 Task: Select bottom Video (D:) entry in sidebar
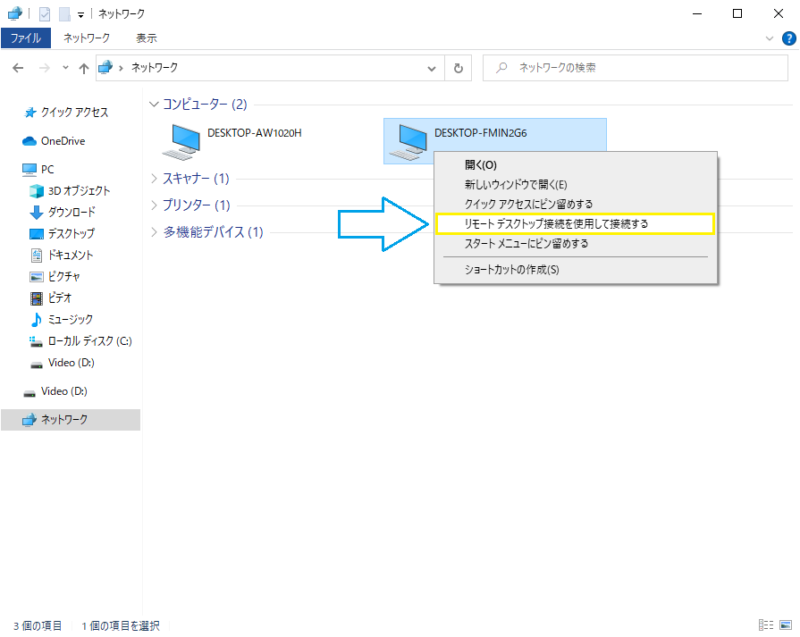click(x=64, y=391)
